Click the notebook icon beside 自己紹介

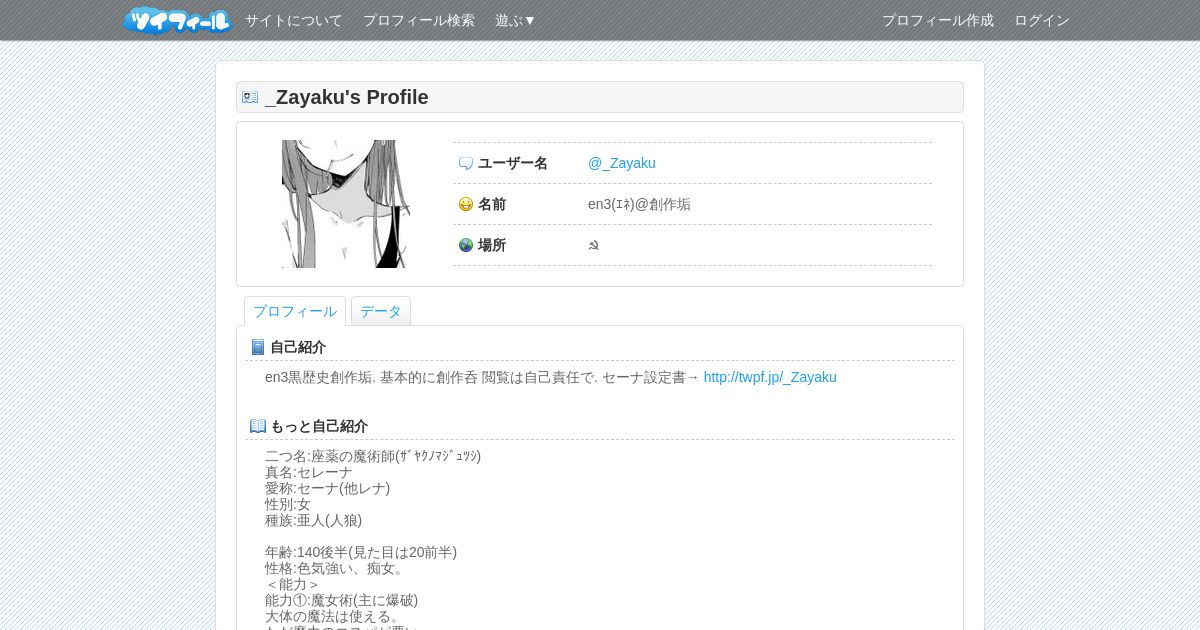coord(258,347)
